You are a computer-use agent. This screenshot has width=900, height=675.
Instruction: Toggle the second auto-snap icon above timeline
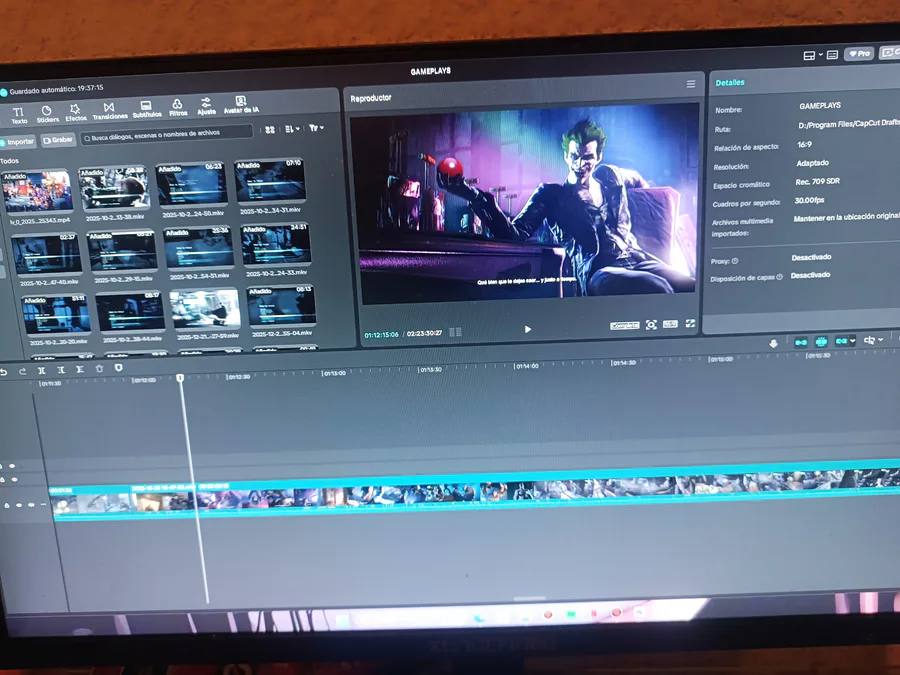821,342
